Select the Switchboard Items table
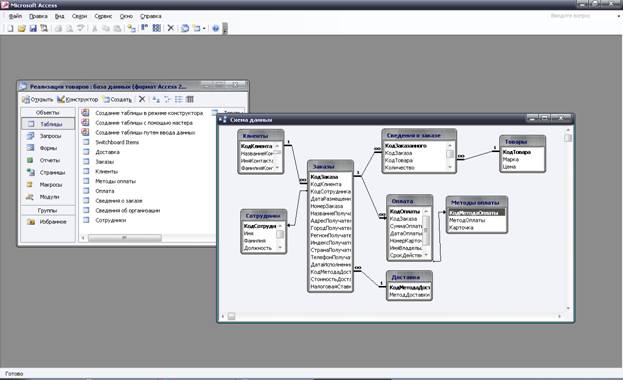 (x=117, y=142)
